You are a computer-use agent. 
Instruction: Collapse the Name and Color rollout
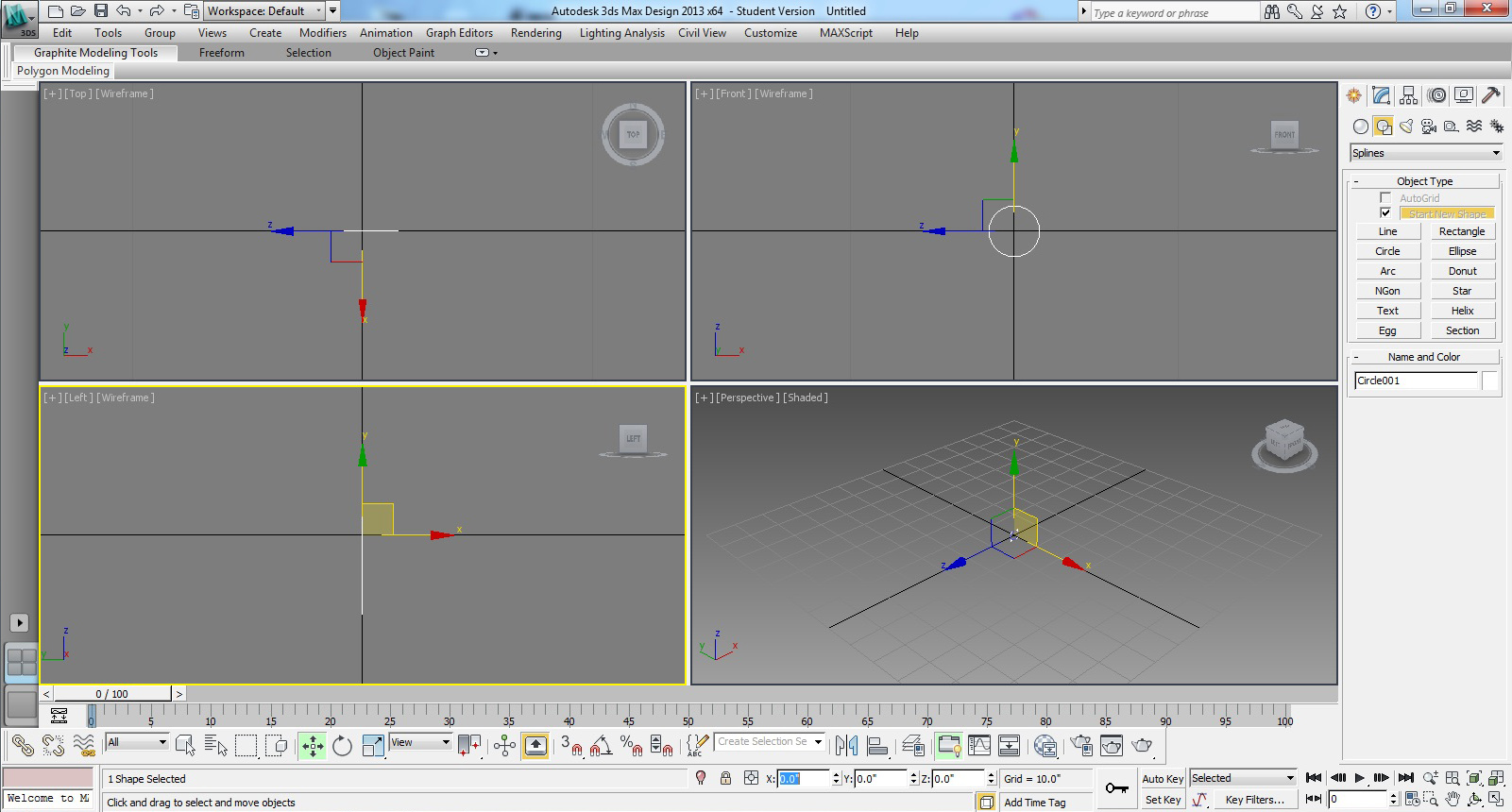tap(1424, 357)
